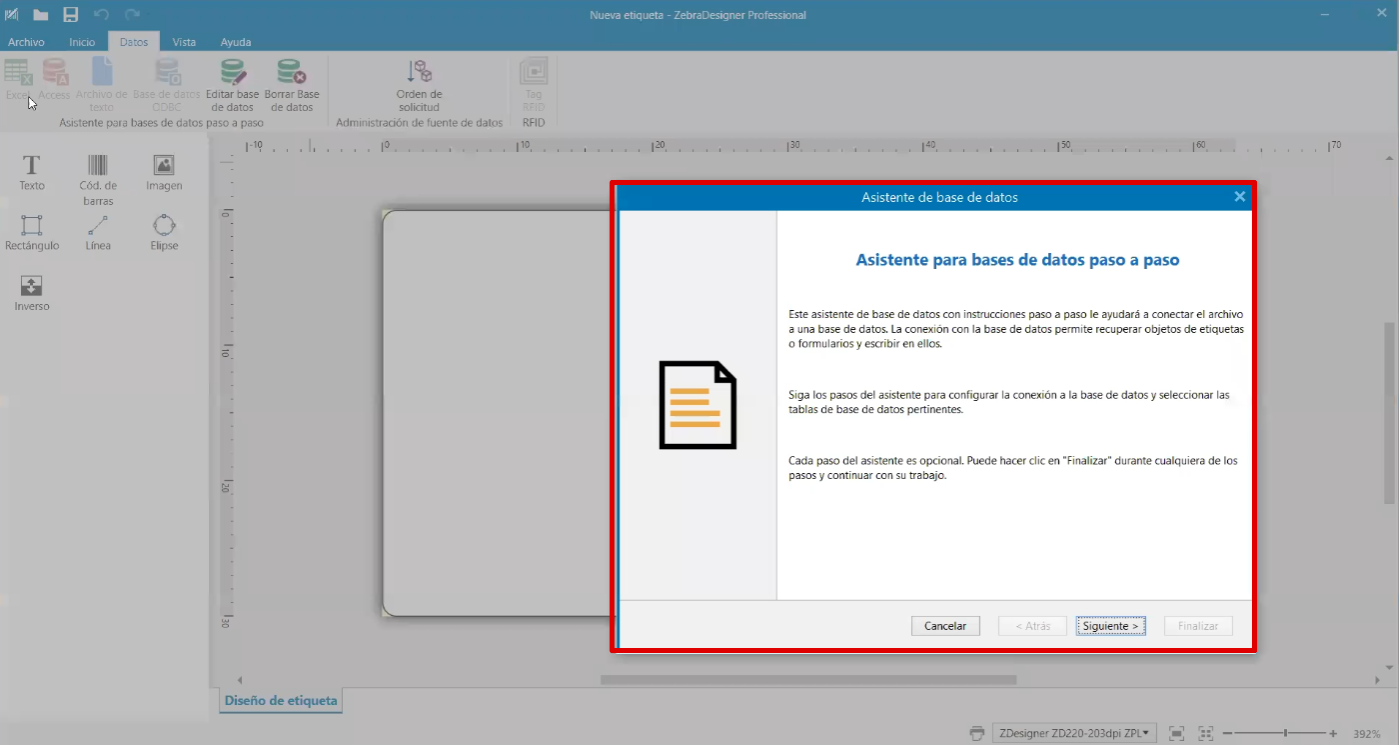
Task: Click the dialog heading 'Asistente para bases de datos paso a paso'
Action: (x=1018, y=260)
